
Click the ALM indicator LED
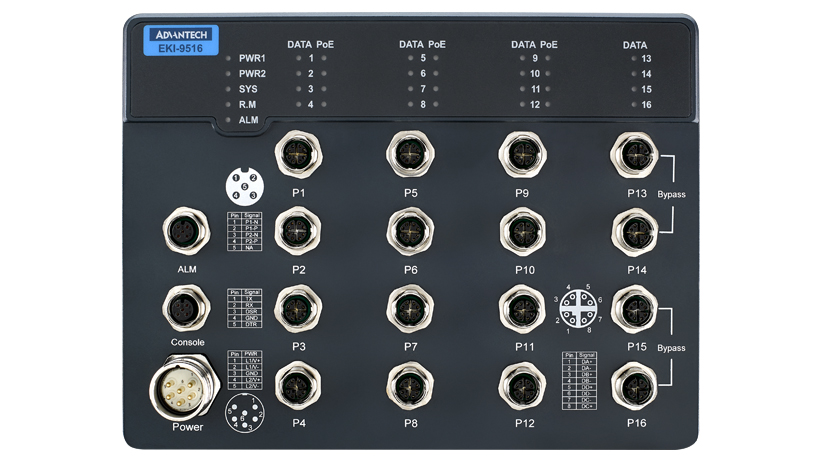click(228, 120)
